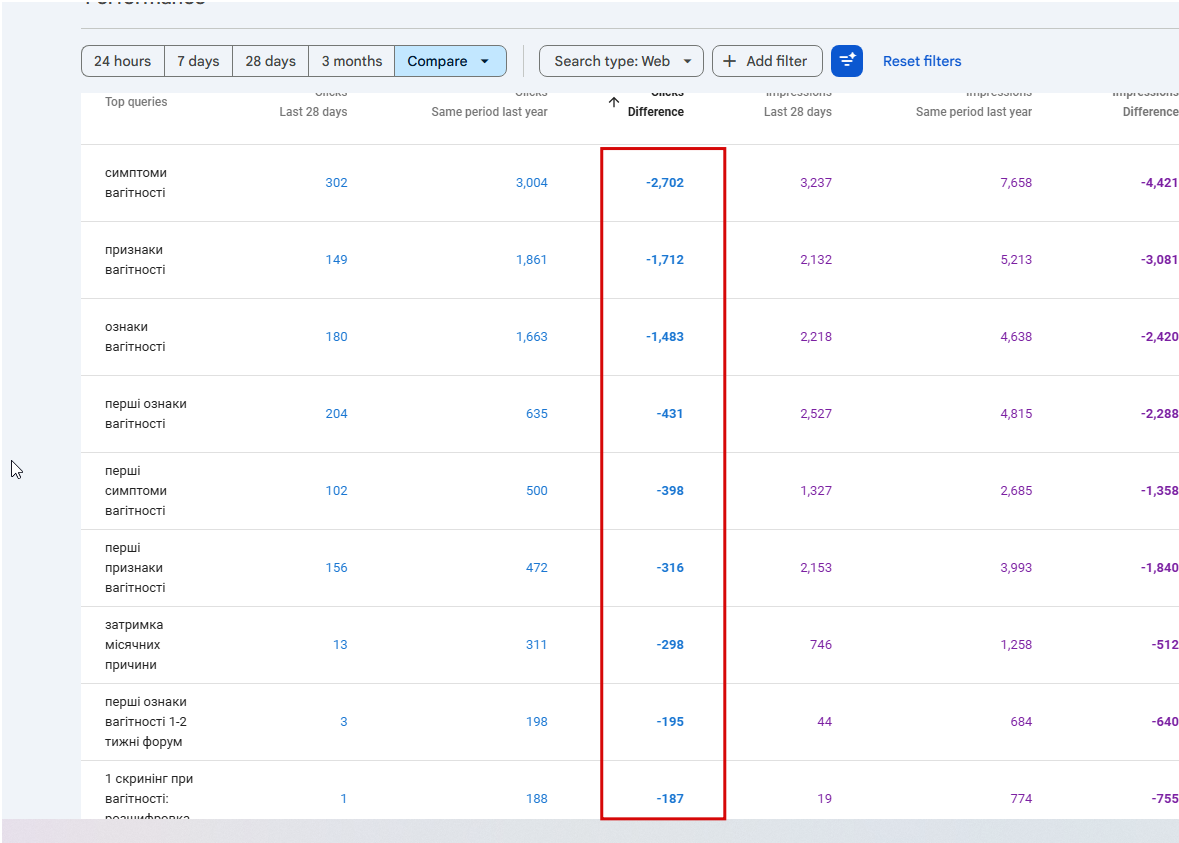This screenshot has width=1179, height=843.
Task: Click the last-year clicks value 311
Action: [536, 644]
